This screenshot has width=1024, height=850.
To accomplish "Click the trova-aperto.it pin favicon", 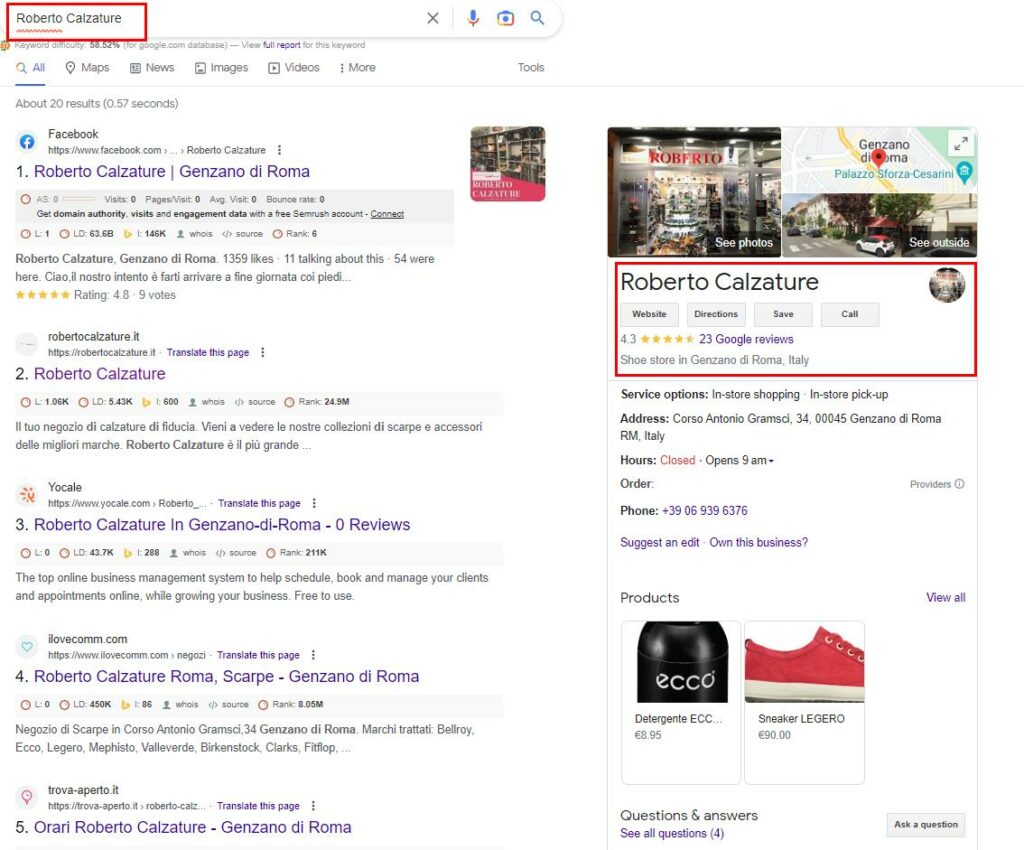I will click(x=27, y=797).
